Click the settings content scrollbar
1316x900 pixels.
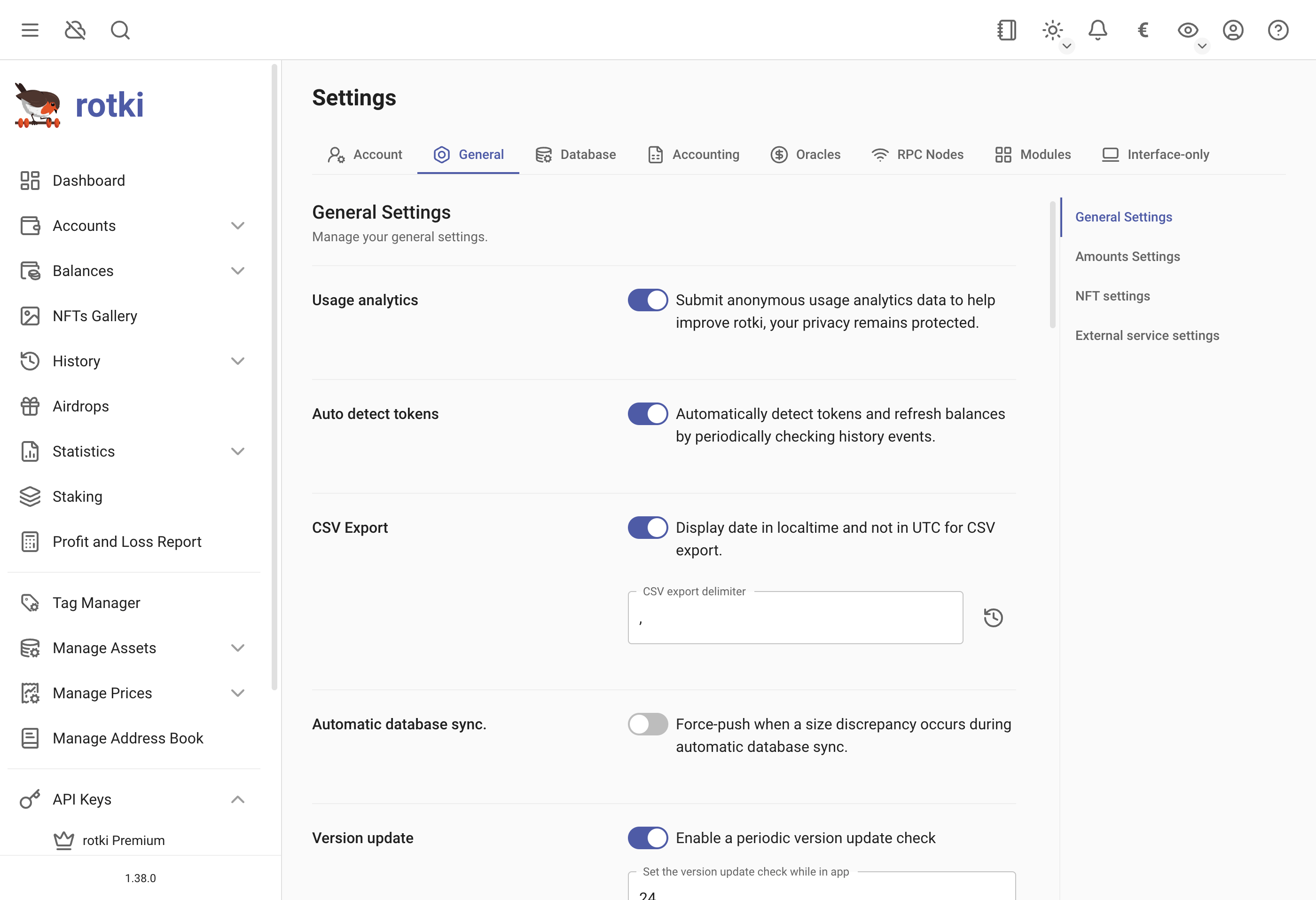[x=1053, y=264]
